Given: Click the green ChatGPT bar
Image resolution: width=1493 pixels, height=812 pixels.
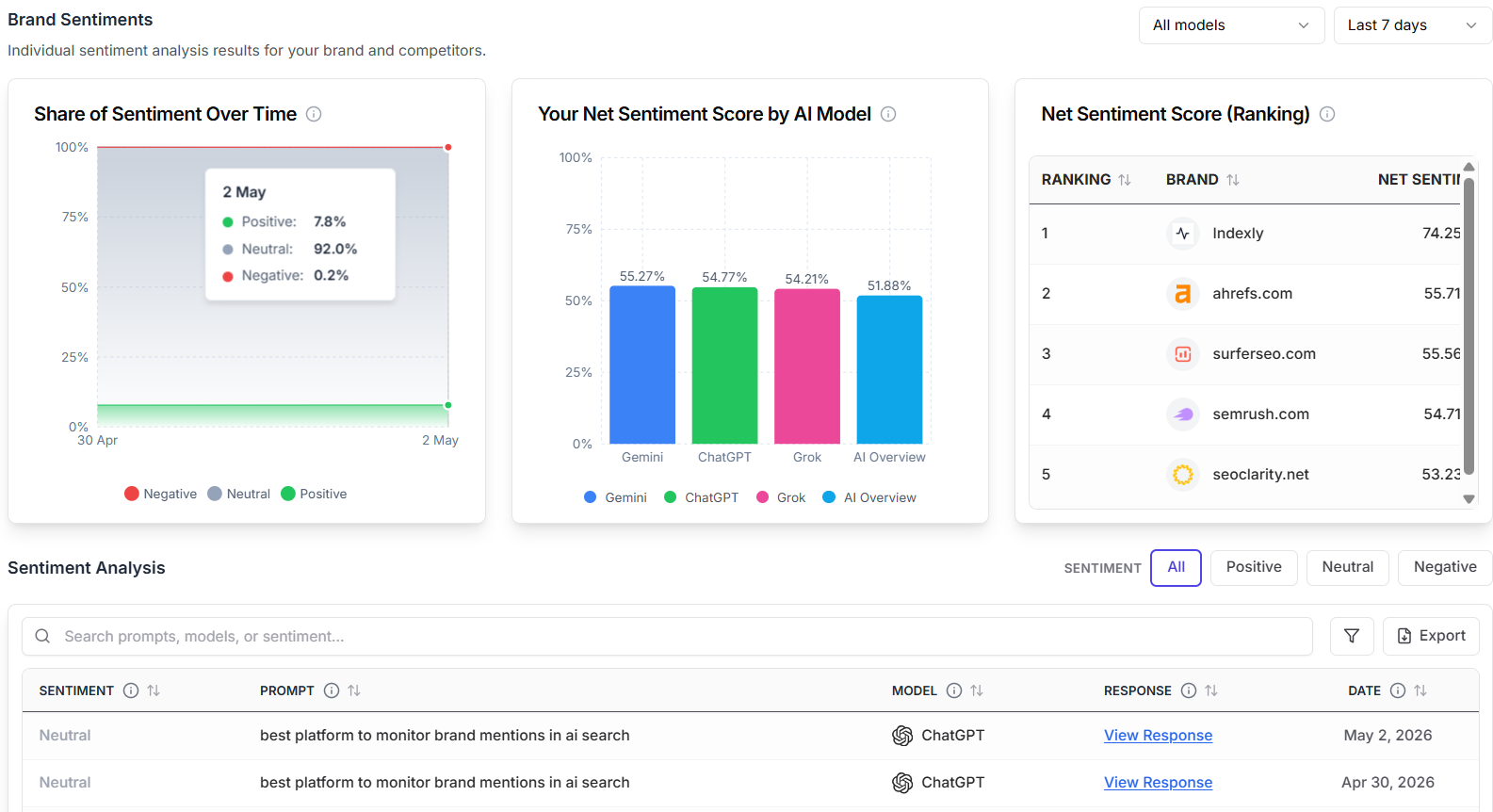Looking at the screenshot, I should tap(724, 365).
